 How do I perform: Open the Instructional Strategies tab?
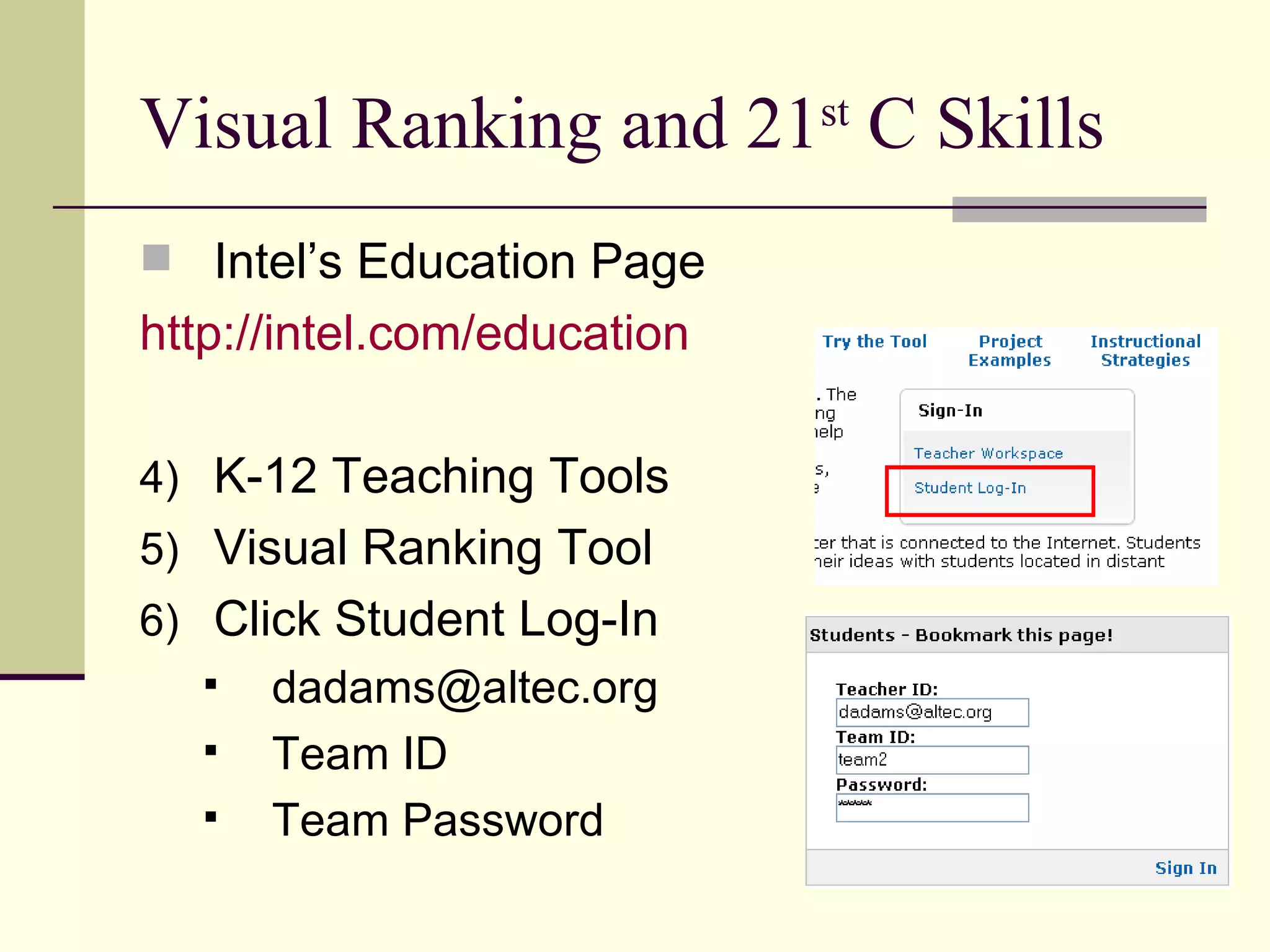pos(1145,351)
